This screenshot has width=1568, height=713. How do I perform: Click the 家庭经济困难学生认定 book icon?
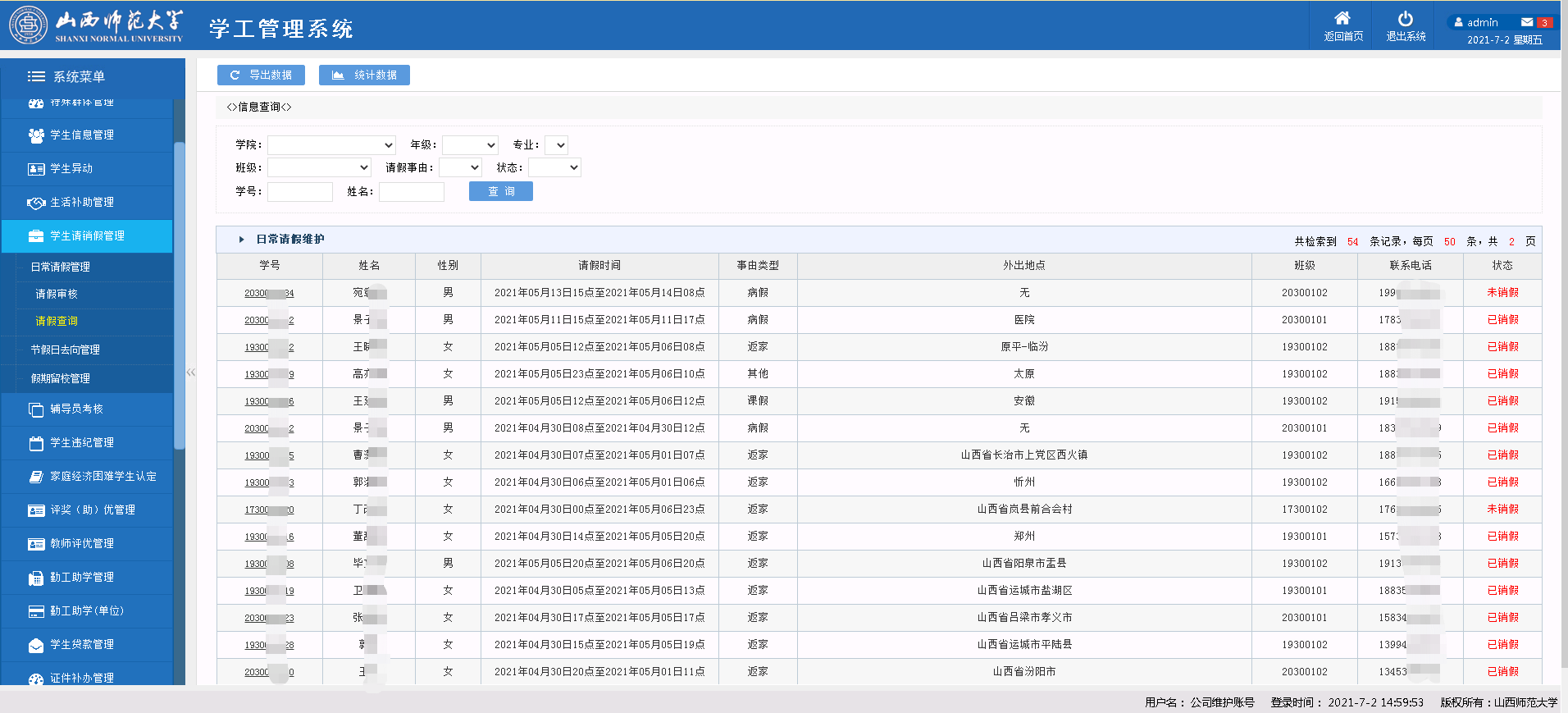[36, 477]
